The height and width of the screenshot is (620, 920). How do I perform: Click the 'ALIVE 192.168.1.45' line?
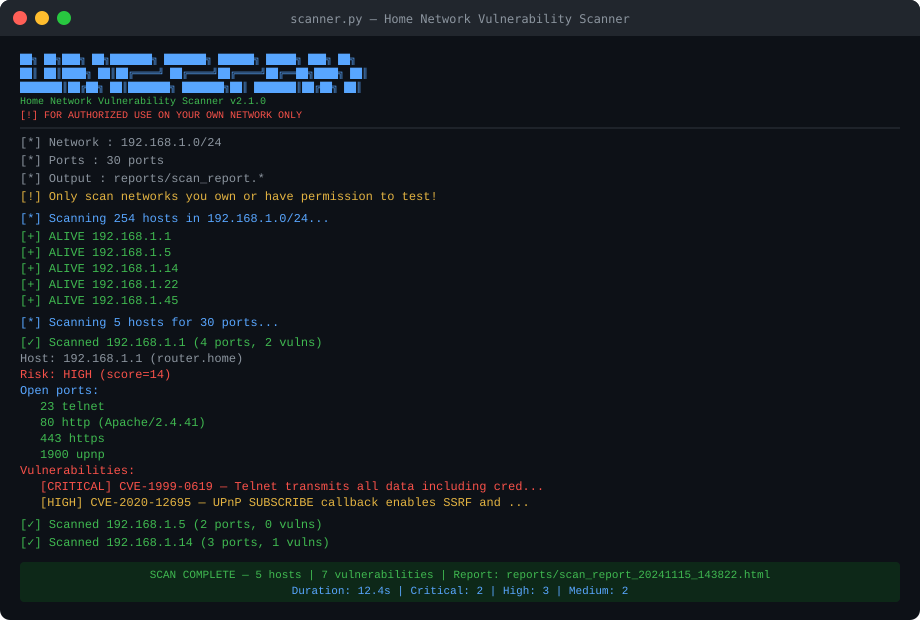99,301
